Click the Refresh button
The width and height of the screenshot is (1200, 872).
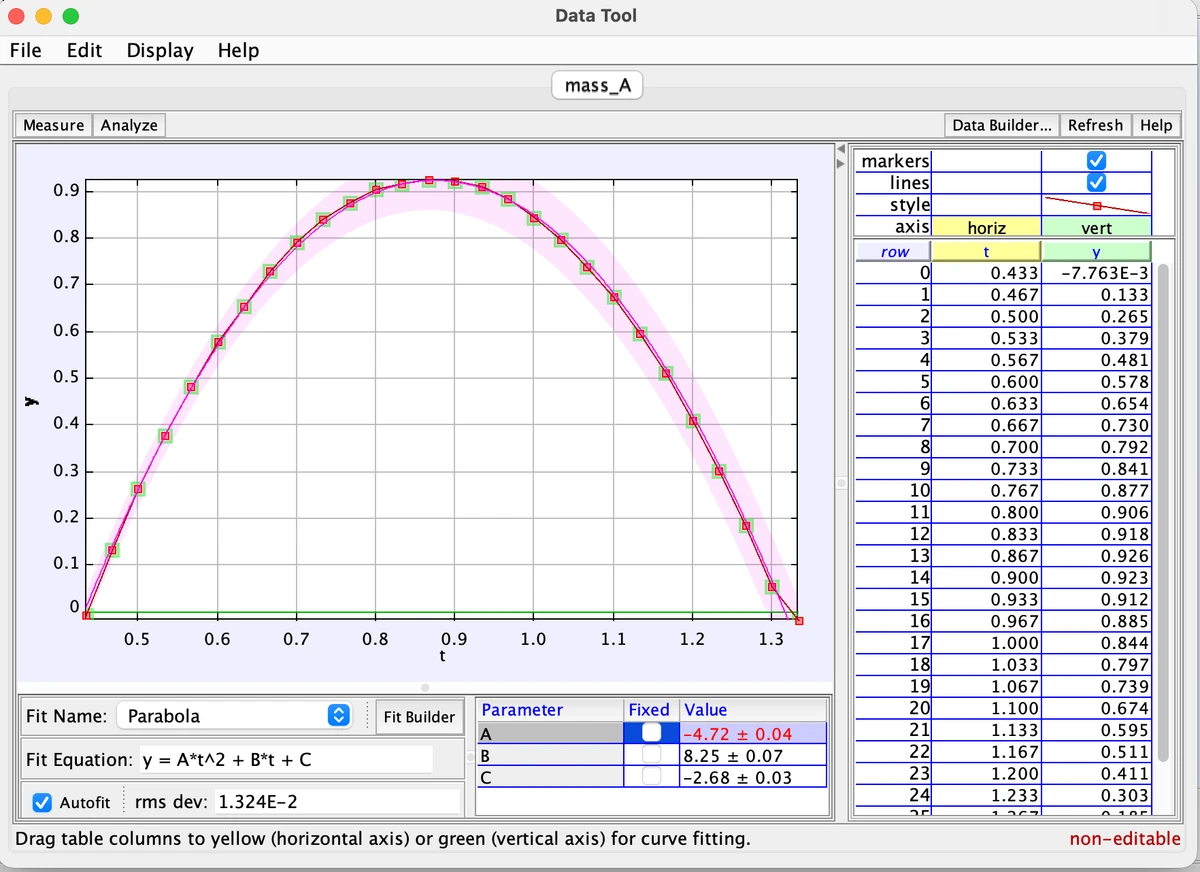click(1095, 125)
